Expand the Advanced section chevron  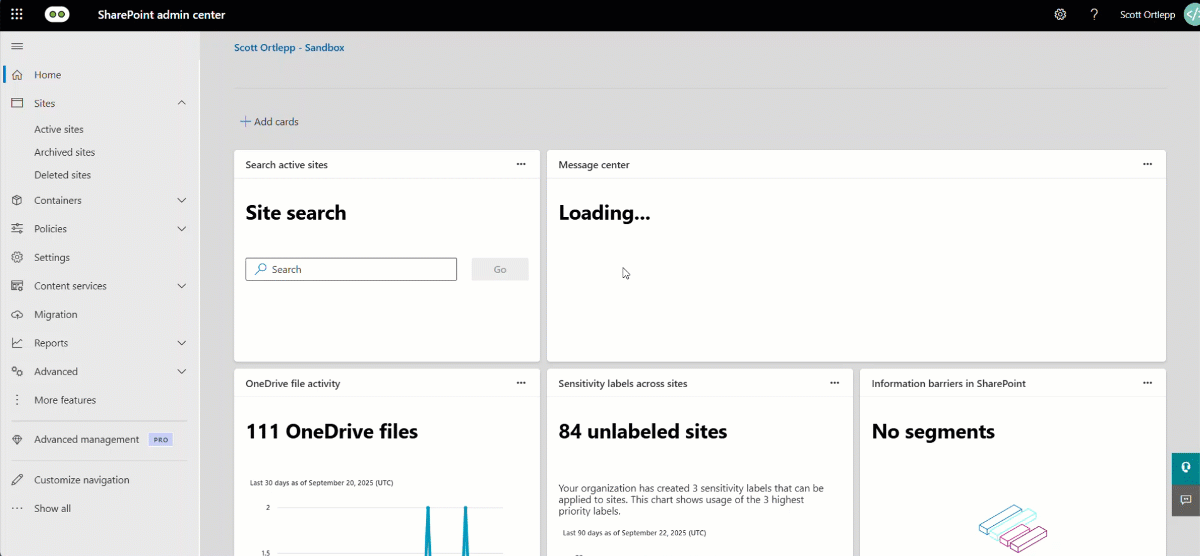[182, 371]
